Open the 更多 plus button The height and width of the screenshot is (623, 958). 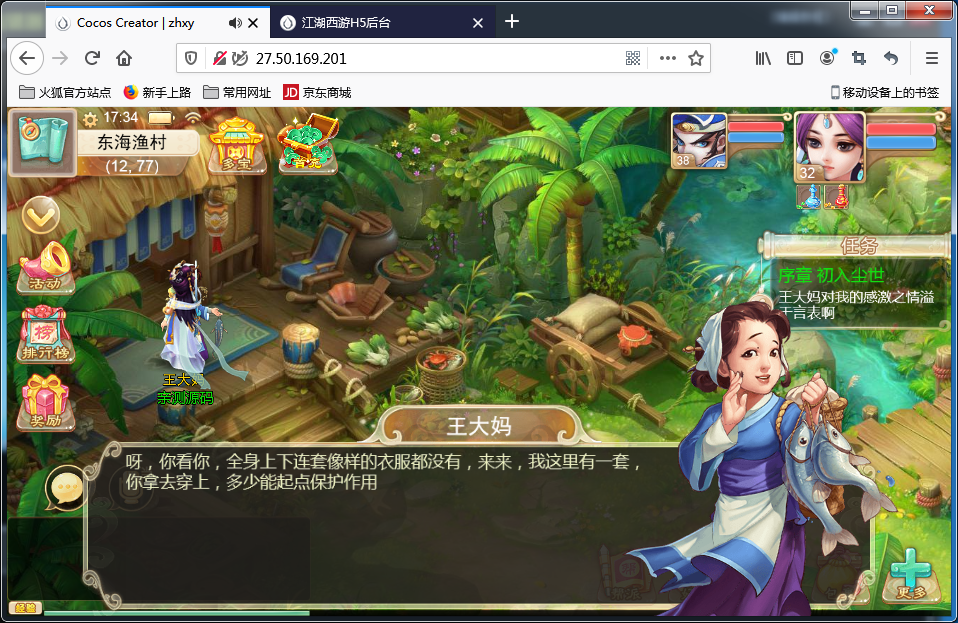(x=910, y=575)
